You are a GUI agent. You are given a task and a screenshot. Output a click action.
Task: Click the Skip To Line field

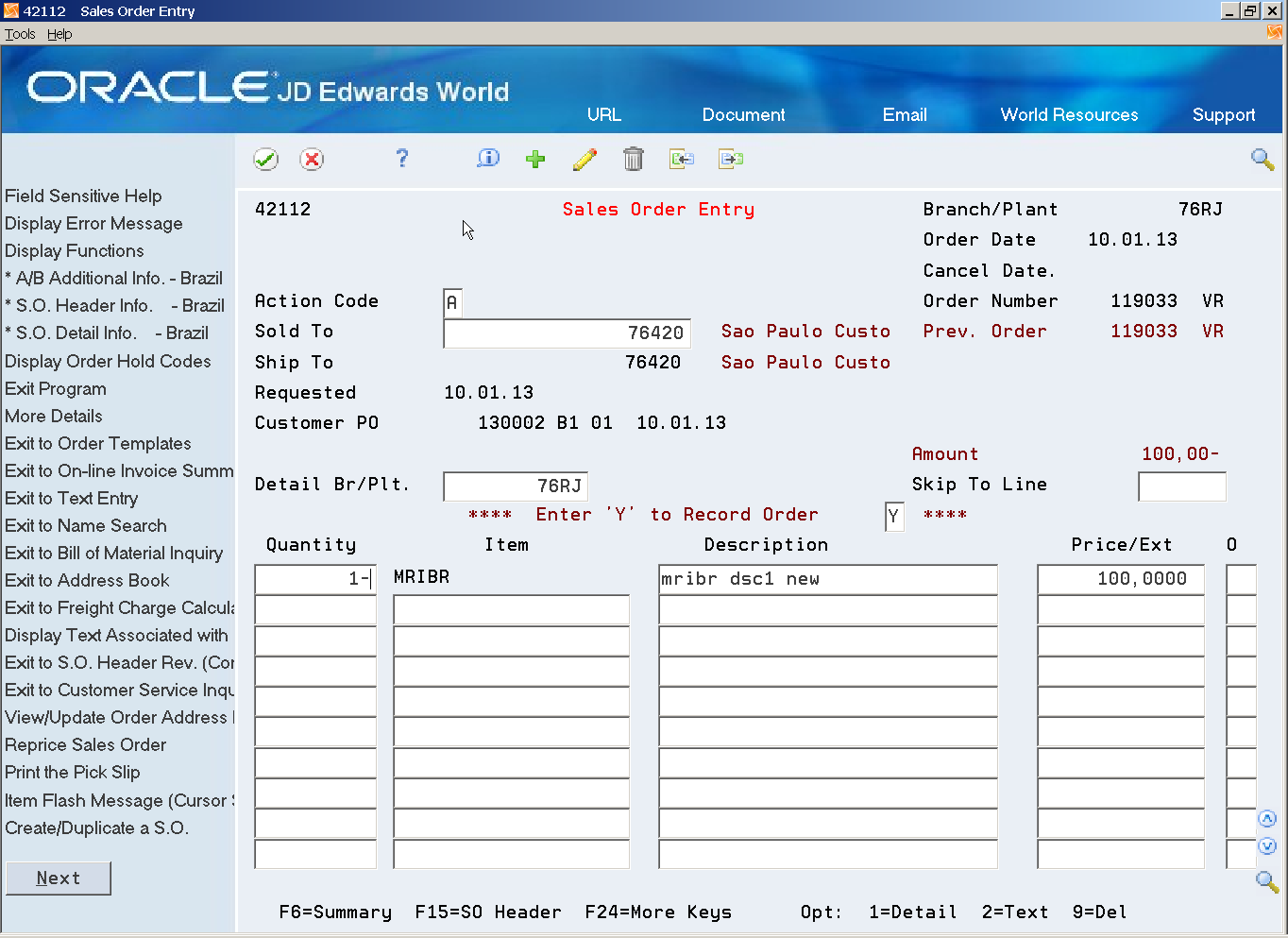1182,486
